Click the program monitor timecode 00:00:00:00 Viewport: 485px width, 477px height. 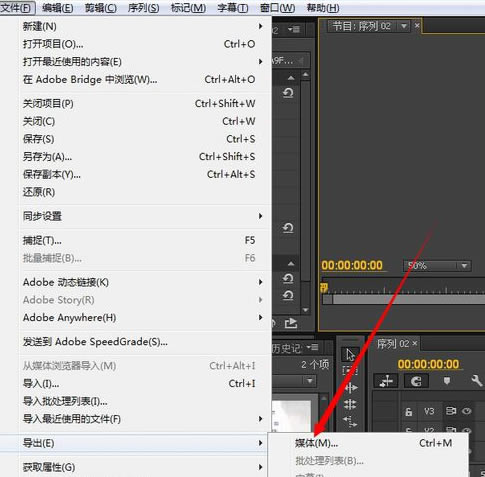pos(352,265)
